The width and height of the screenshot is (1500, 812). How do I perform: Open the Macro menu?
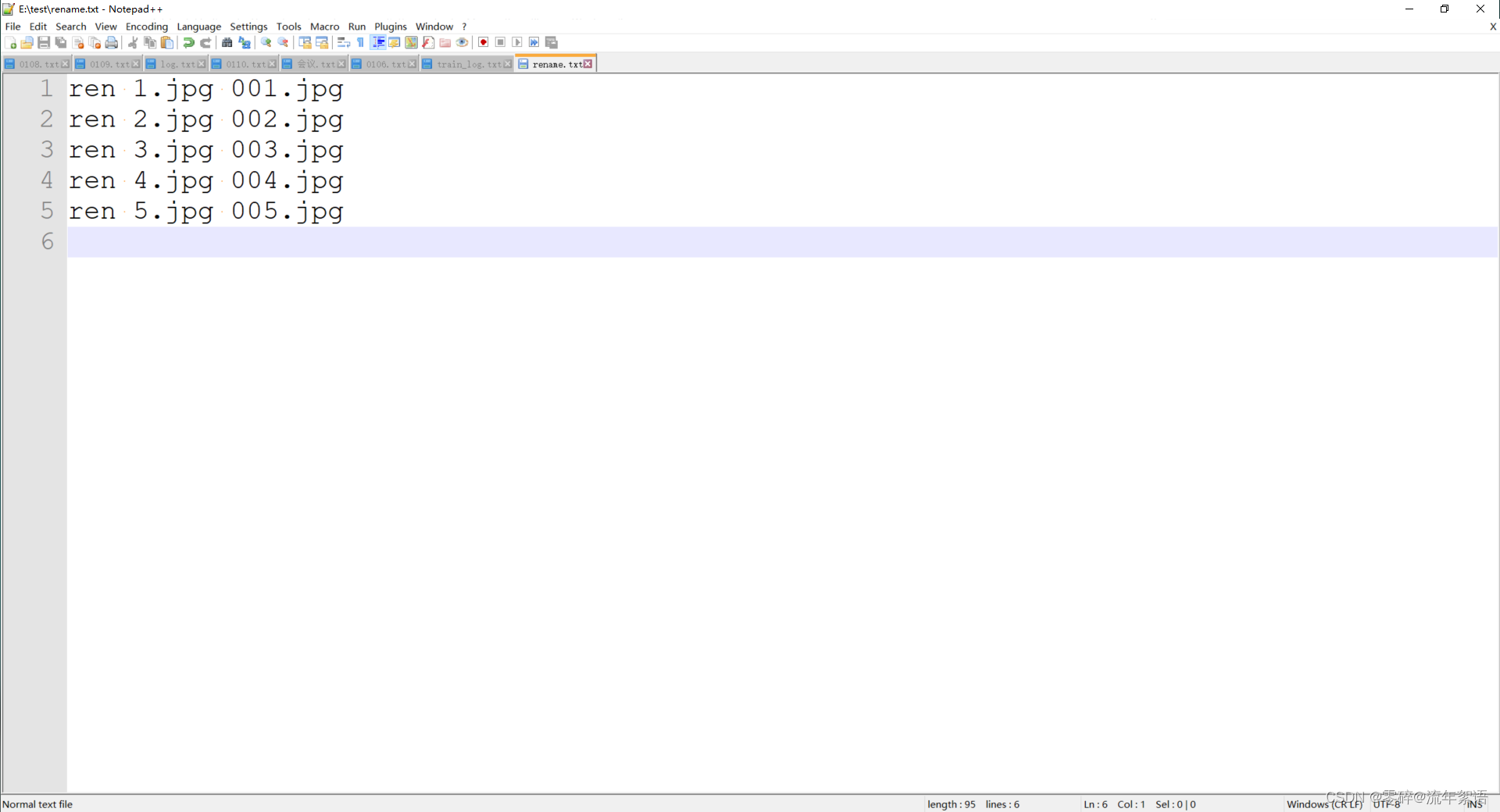[x=325, y=27]
